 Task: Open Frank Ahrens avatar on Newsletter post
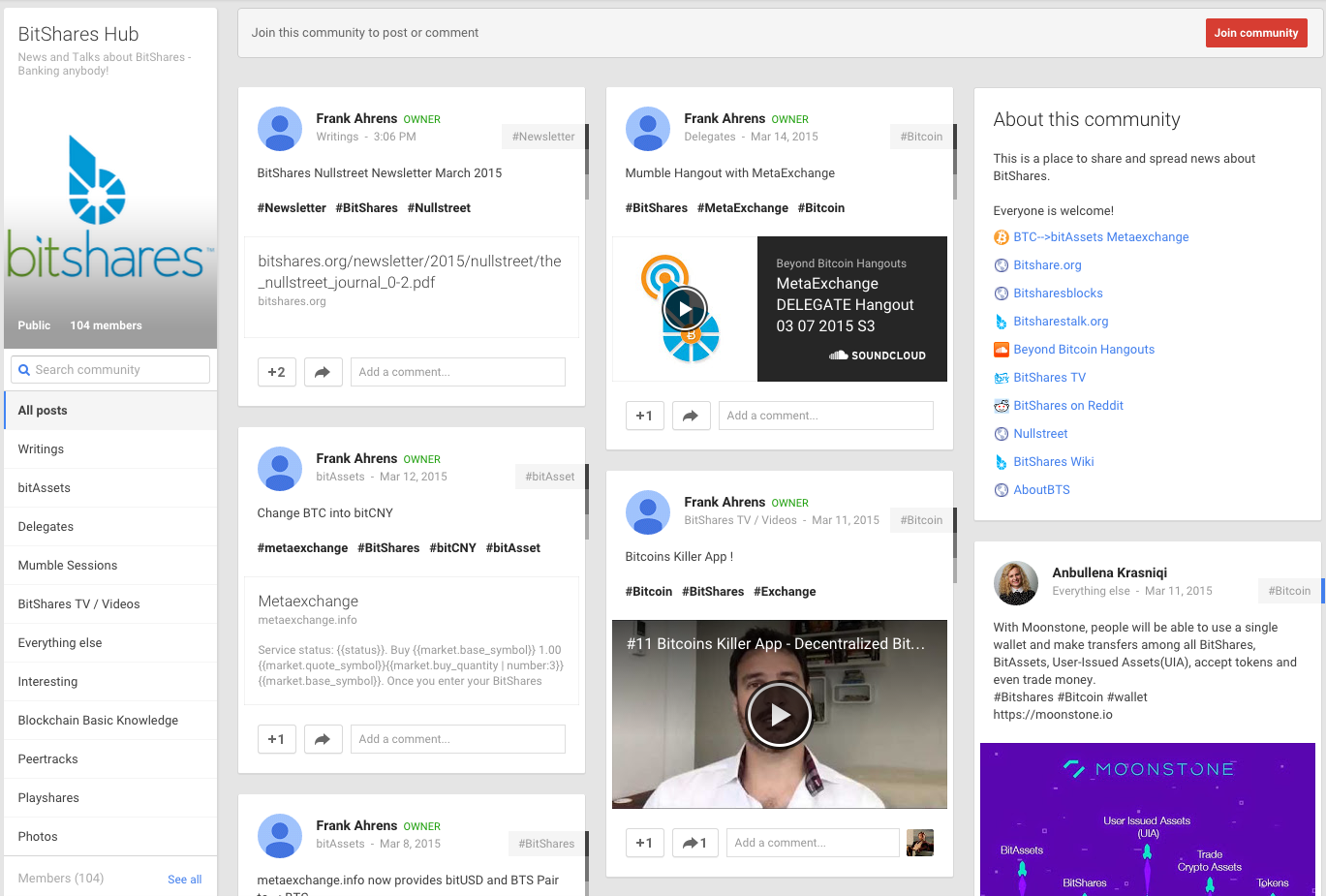click(x=280, y=129)
